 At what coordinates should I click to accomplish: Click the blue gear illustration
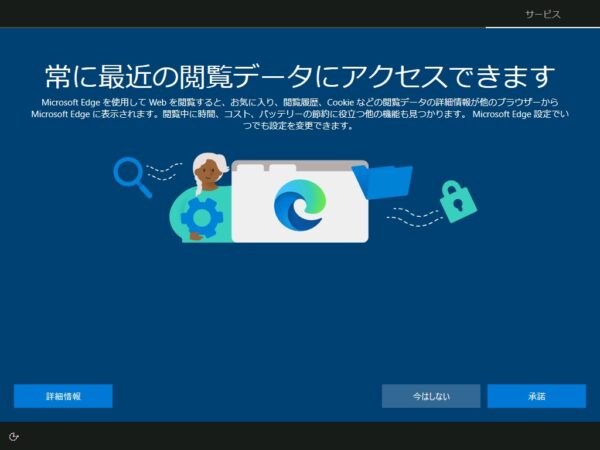tap(202, 217)
